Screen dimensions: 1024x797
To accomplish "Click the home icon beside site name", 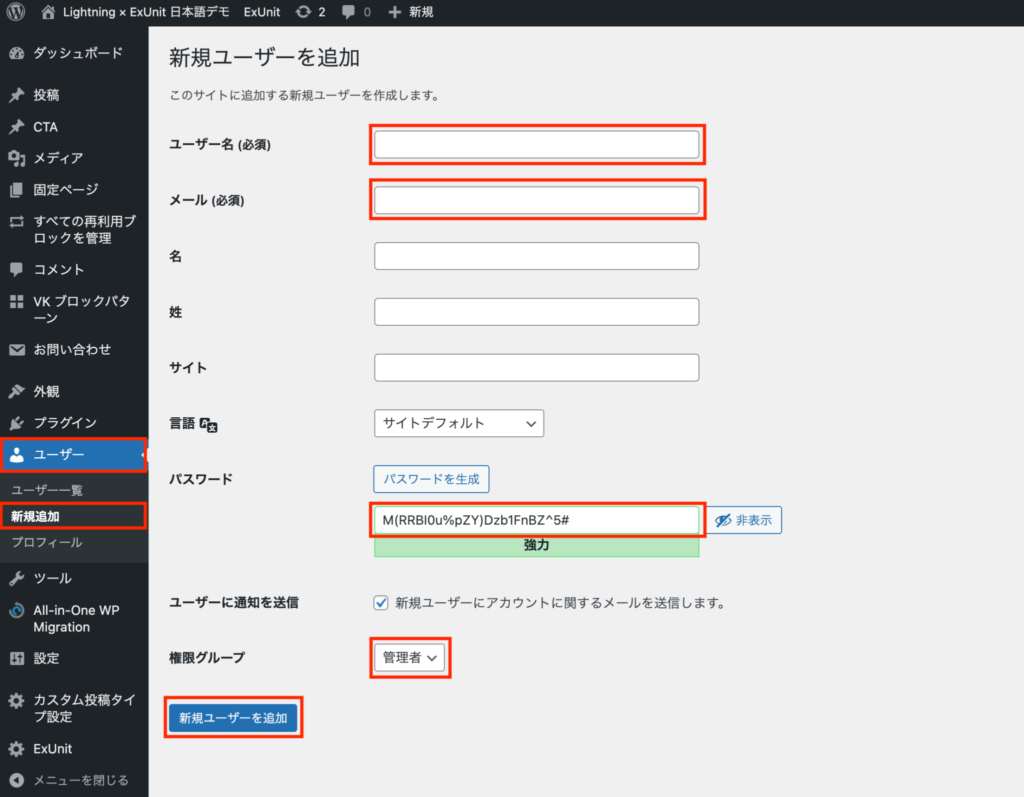I will coord(49,13).
